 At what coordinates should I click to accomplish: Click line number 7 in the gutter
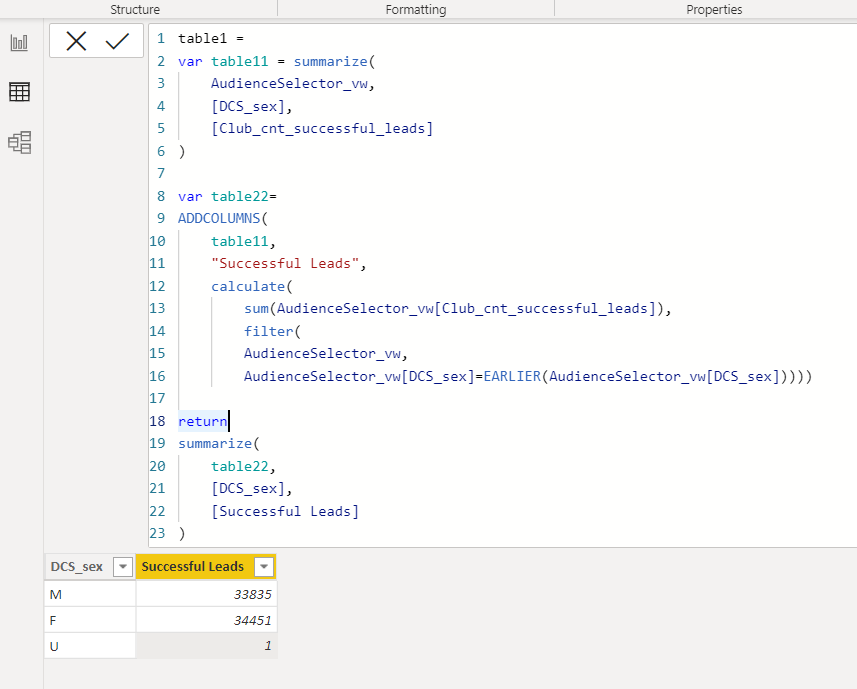tap(161, 174)
